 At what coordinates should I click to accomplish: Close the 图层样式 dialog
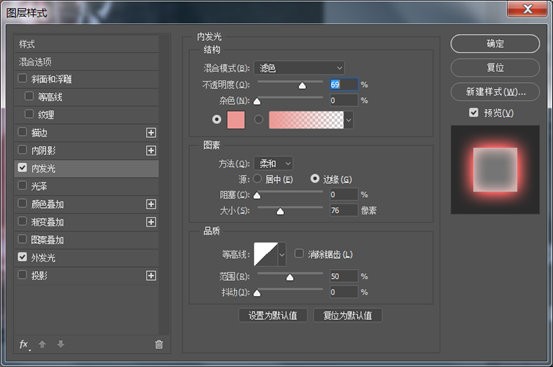[527, 9]
